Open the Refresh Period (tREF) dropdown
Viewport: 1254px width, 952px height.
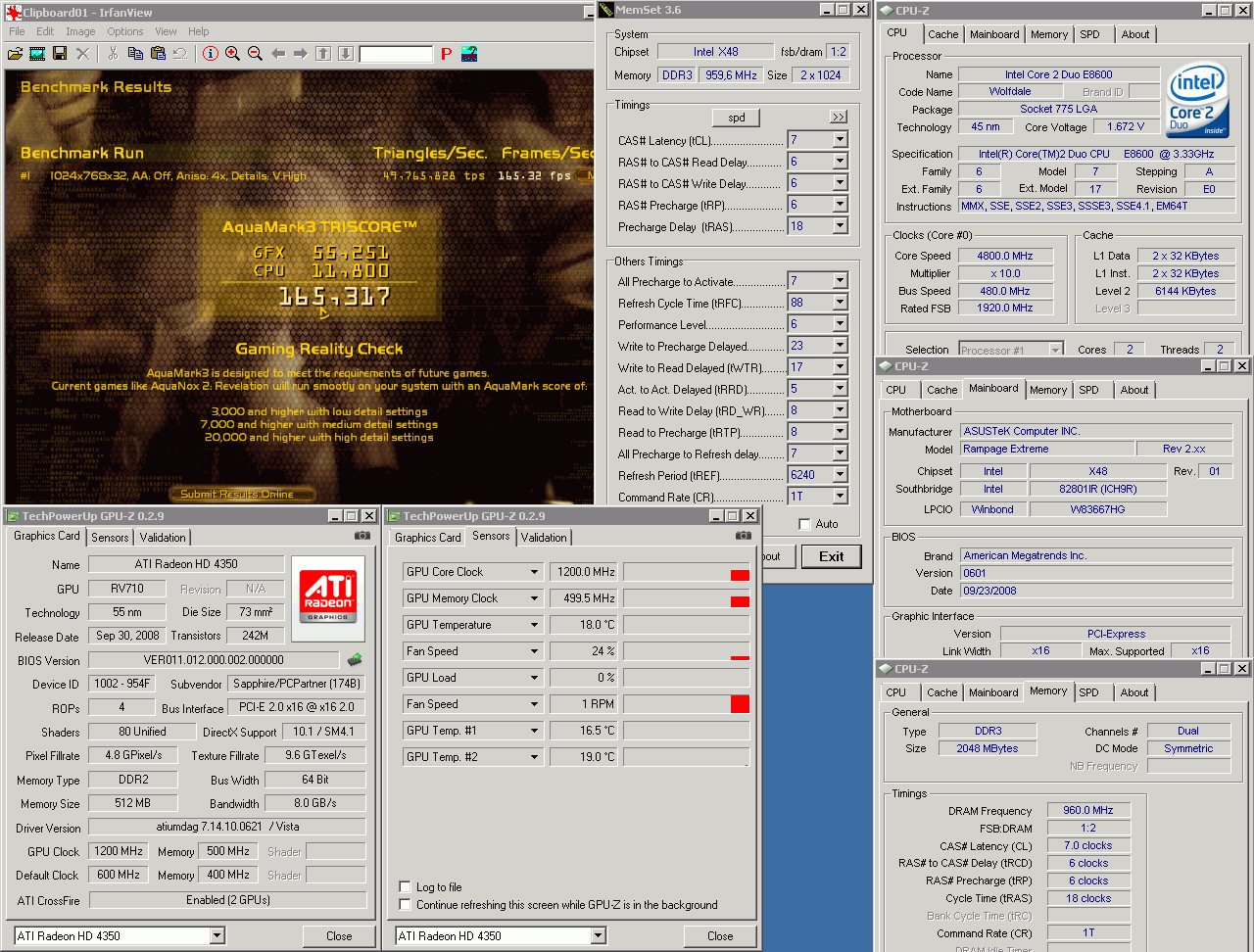(840, 475)
